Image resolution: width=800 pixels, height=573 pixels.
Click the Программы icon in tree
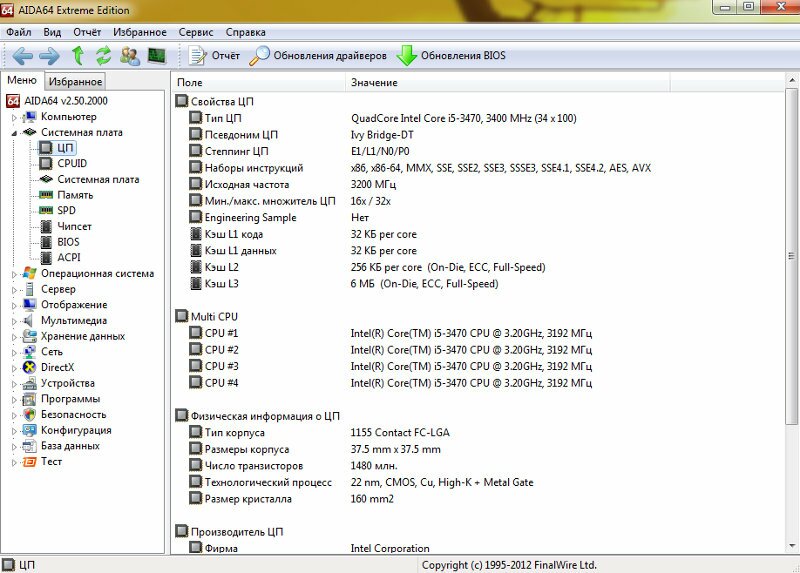[30, 399]
